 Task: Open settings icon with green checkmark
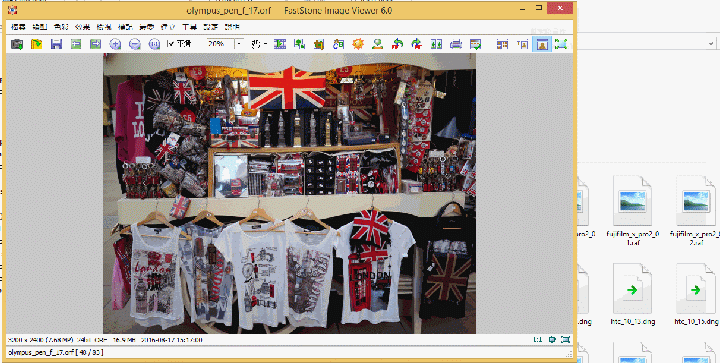coord(475,44)
